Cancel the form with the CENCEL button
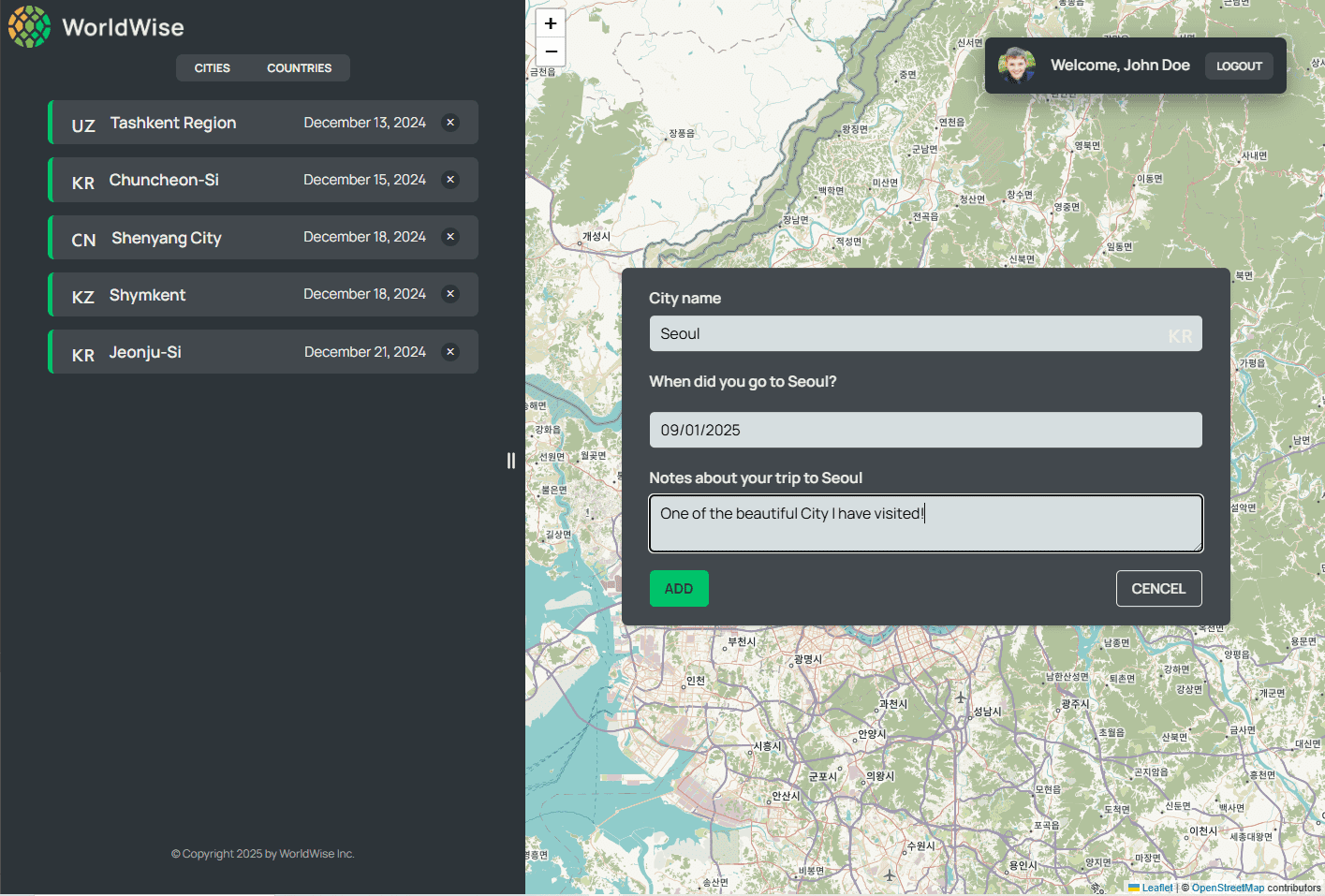This screenshot has width=1325, height=896. click(1158, 589)
